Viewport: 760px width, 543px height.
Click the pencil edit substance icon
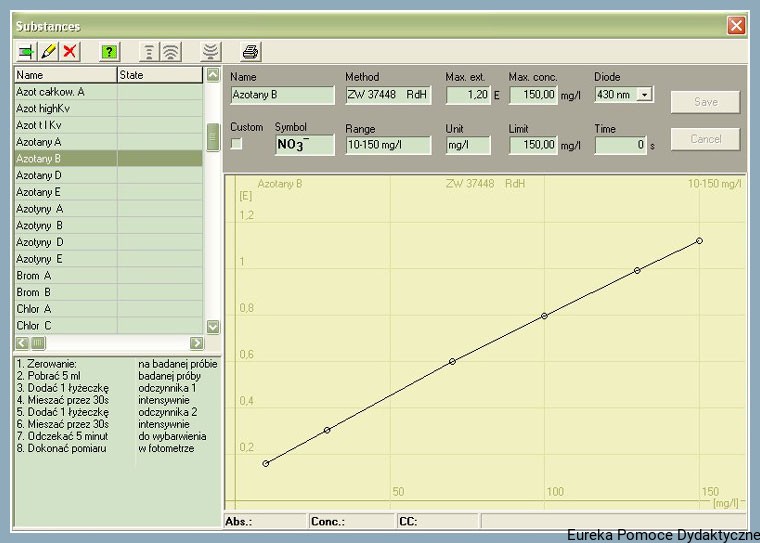pos(48,51)
